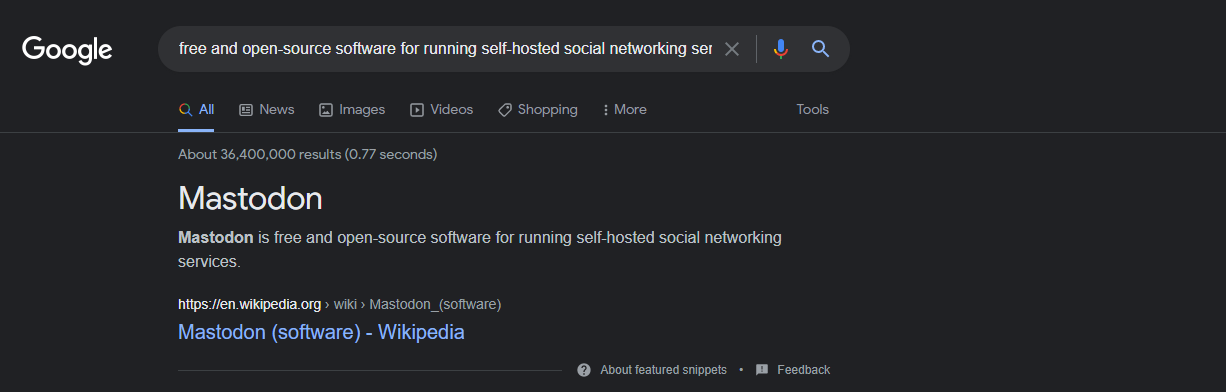Expand the More search options menu
Image resolution: width=1226 pixels, height=392 pixels.
(x=625, y=110)
